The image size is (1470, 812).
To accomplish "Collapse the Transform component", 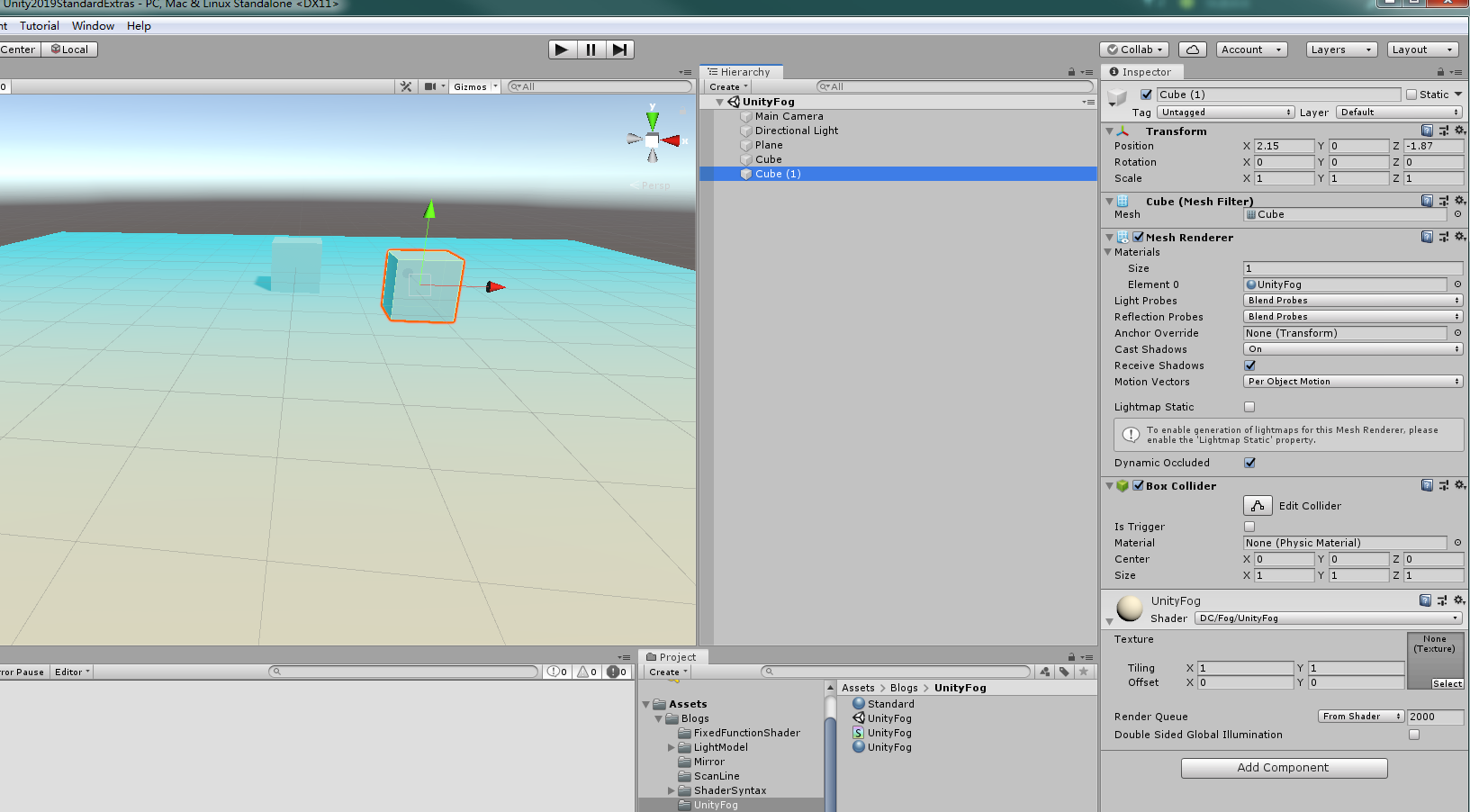I will click(x=1110, y=131).
